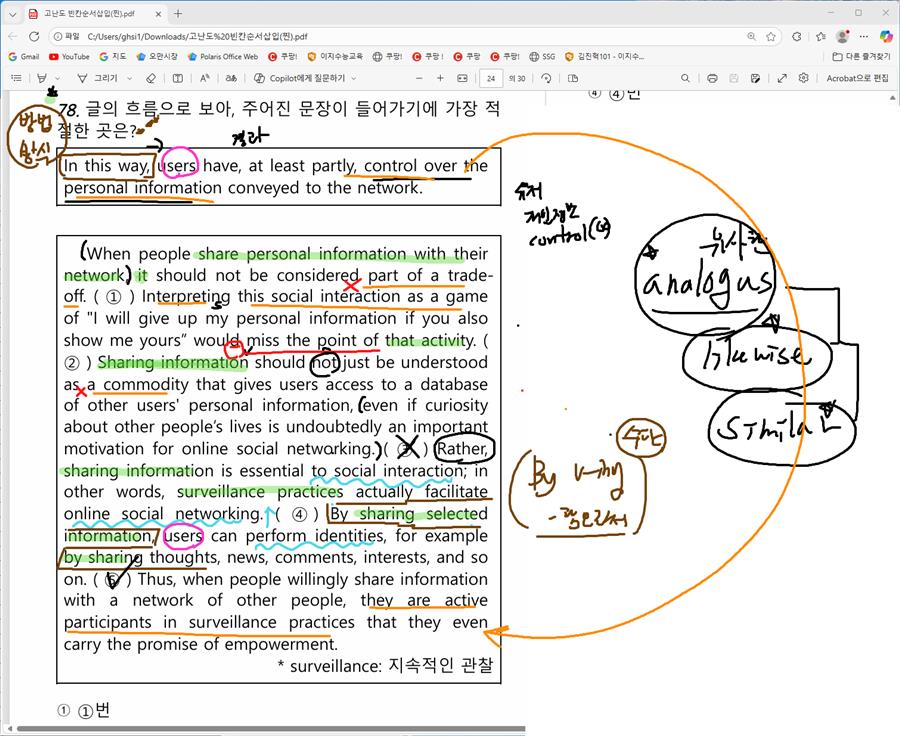
Task: Expand the highlight tool color dropdown
Action: (57, 78)
